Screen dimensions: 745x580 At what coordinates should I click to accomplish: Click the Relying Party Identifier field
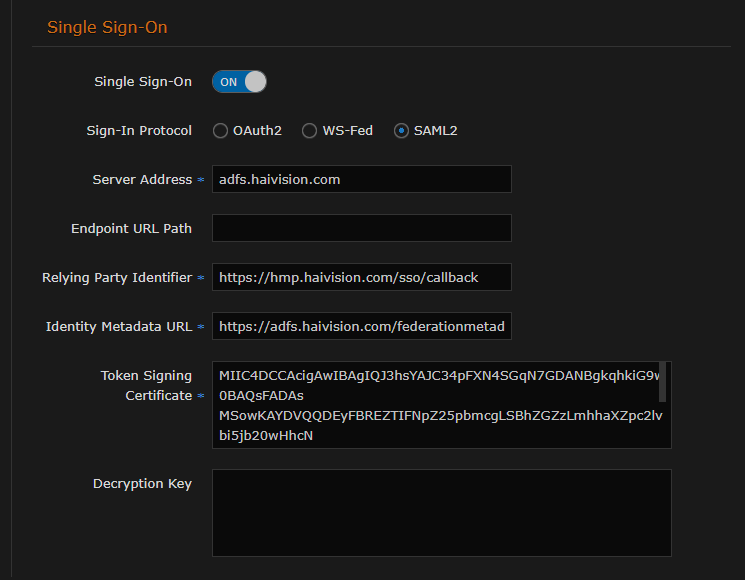click(x=361, y=277)
